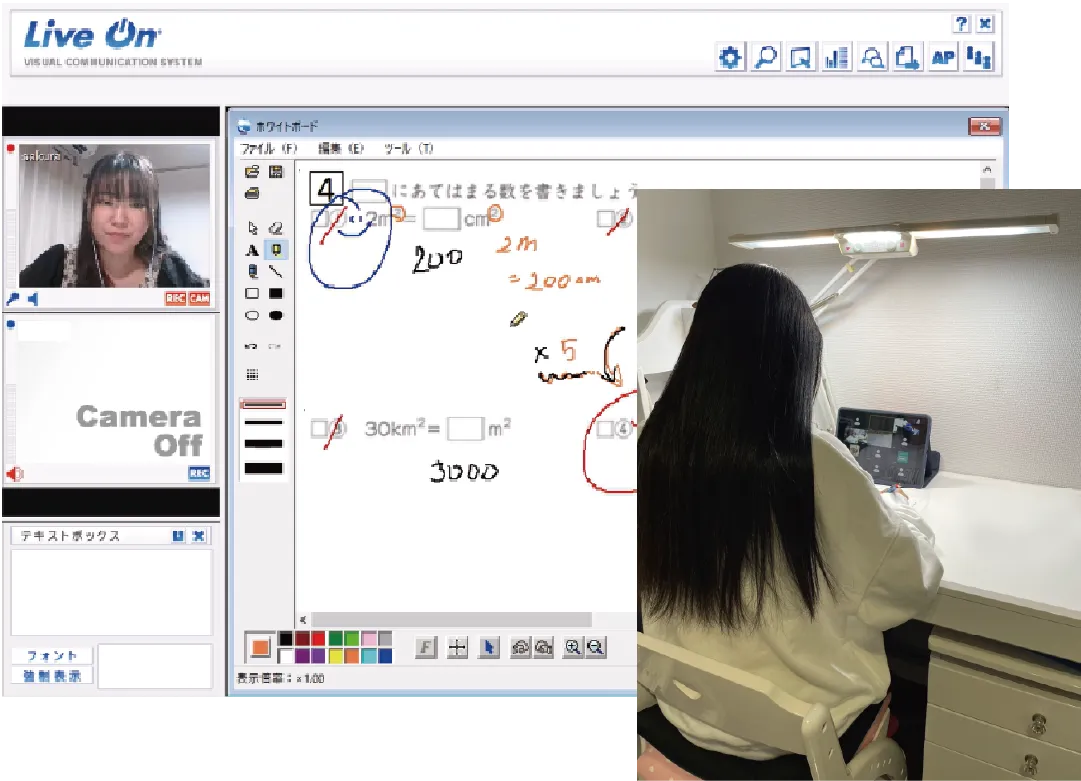Select the thickest line width option

coord(263,468)
